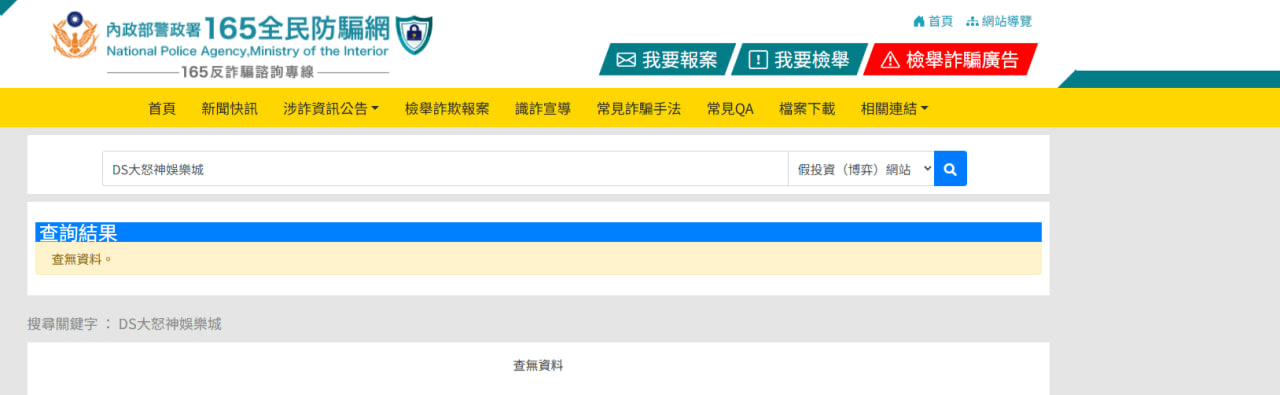Click the warning triangle in 檢舉詐騙廣告

pos(890,60)
